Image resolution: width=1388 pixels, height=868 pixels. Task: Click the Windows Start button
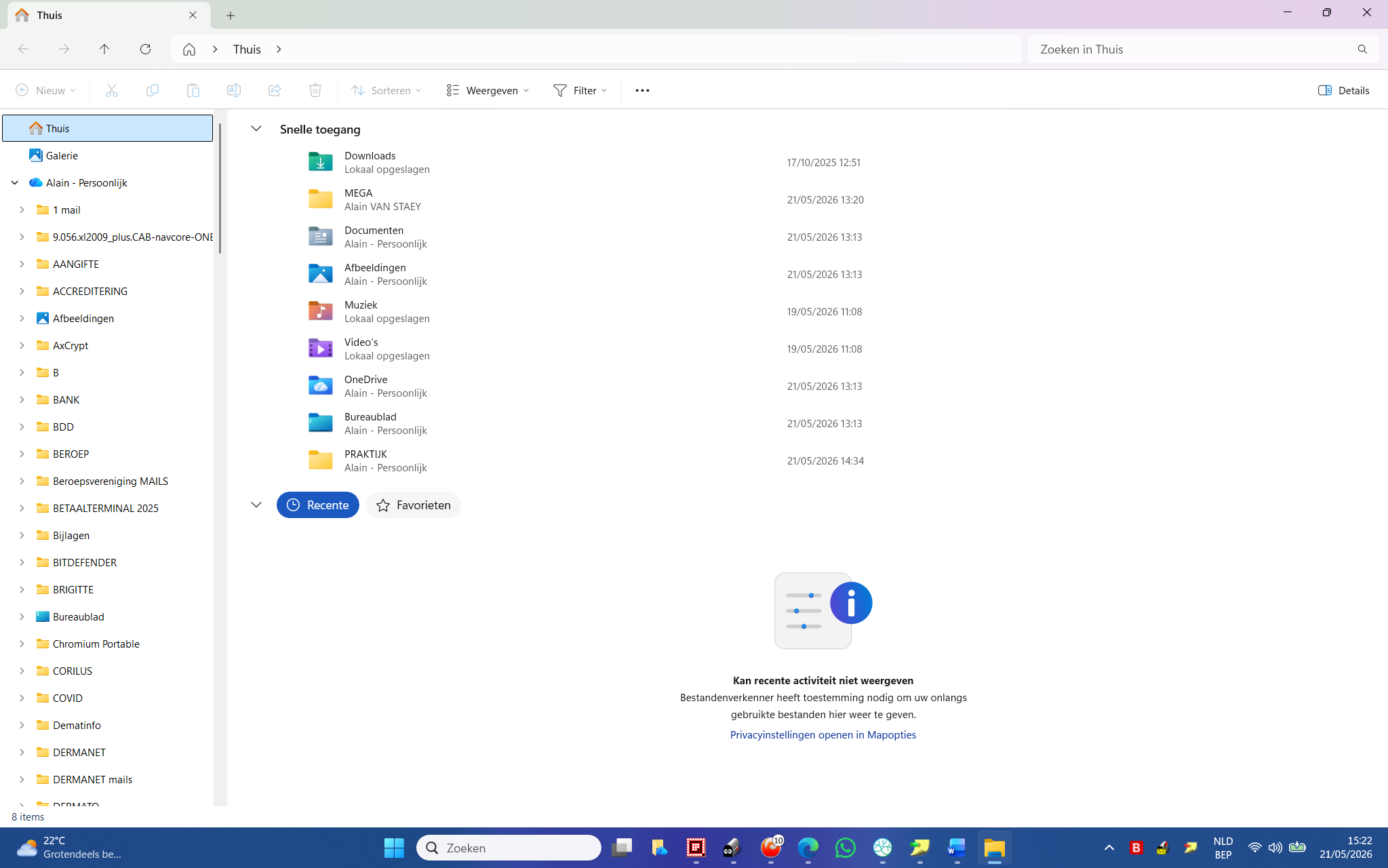pos(394,848)
